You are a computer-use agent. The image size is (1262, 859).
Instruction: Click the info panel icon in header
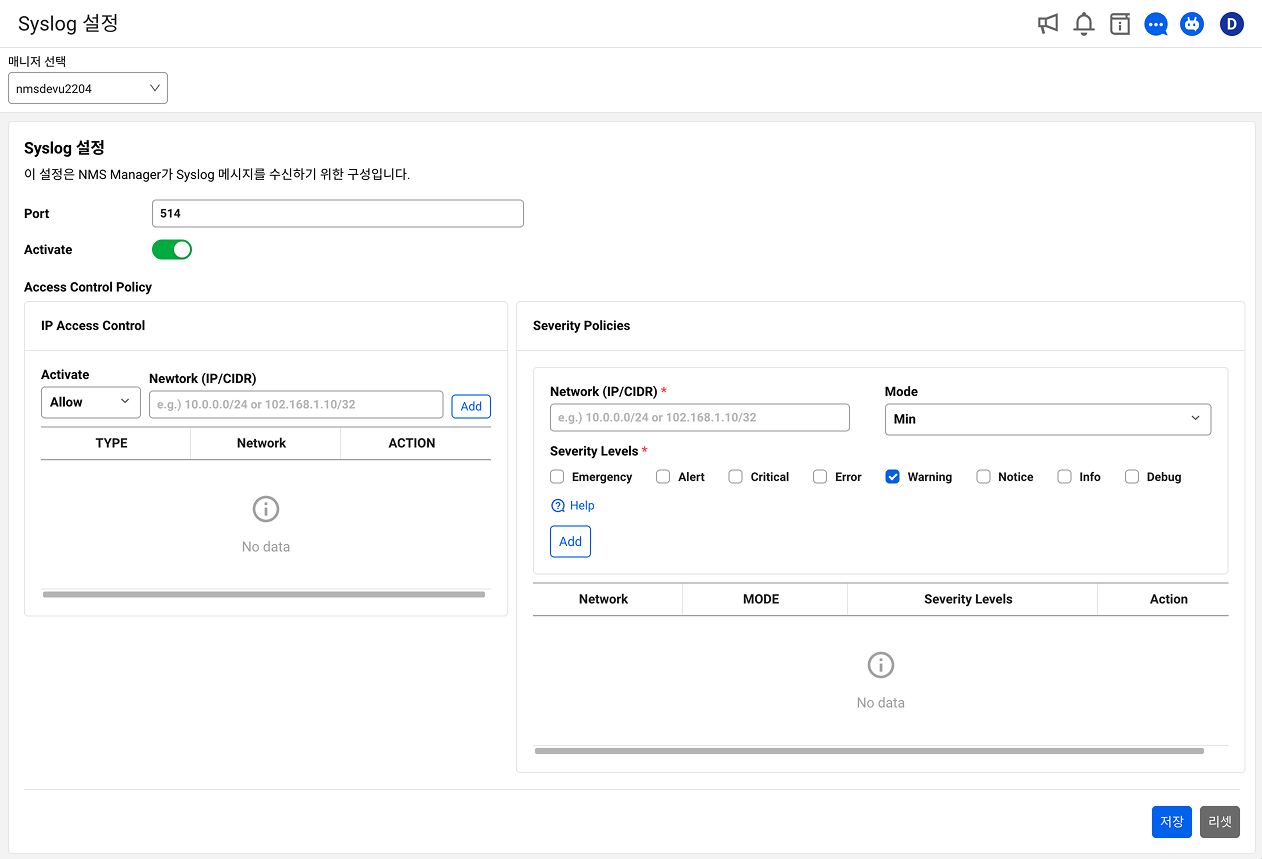tap(1120, 24)
